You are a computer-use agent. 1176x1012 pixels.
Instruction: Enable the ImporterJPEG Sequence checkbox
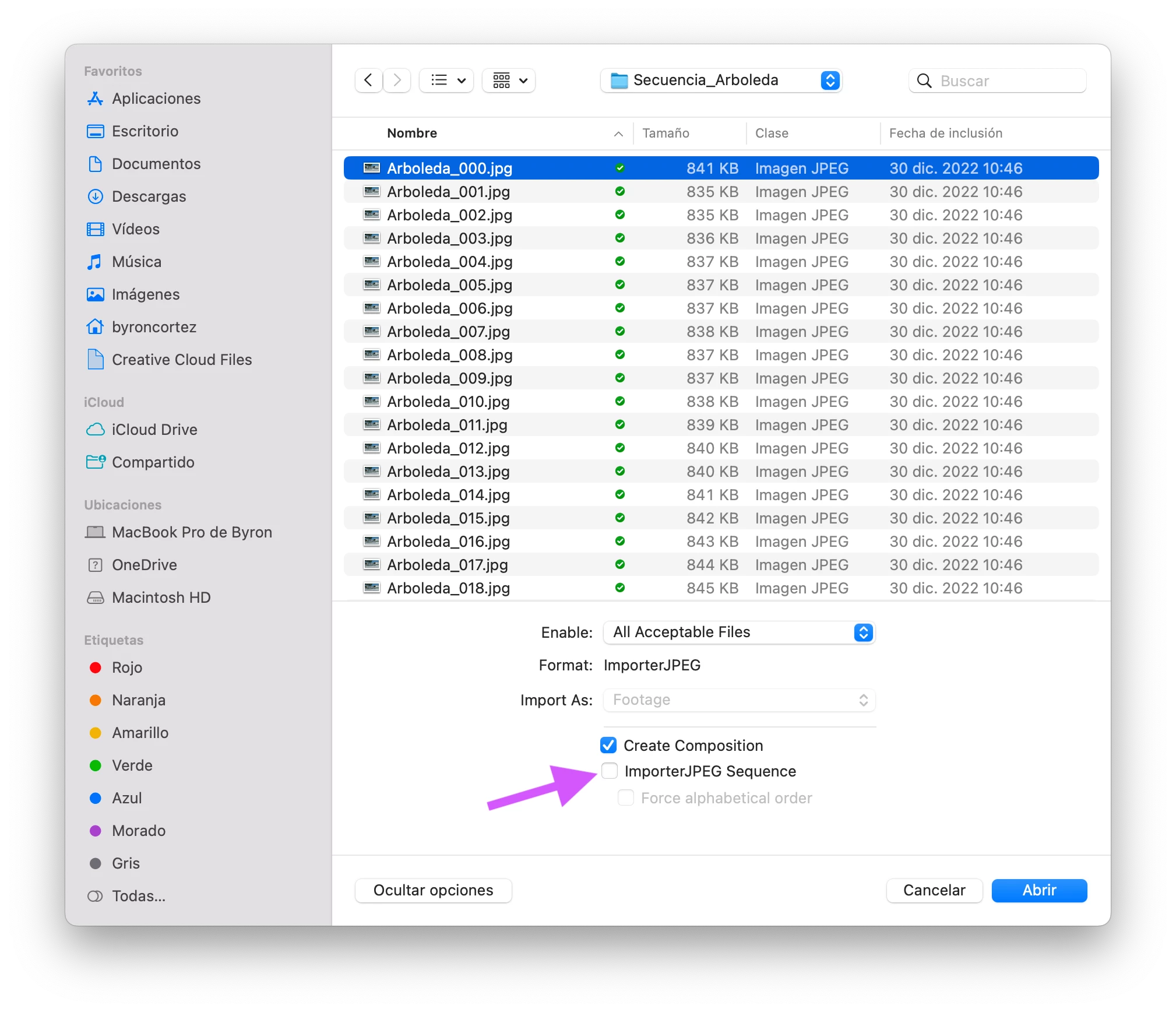tap(610, 771)
